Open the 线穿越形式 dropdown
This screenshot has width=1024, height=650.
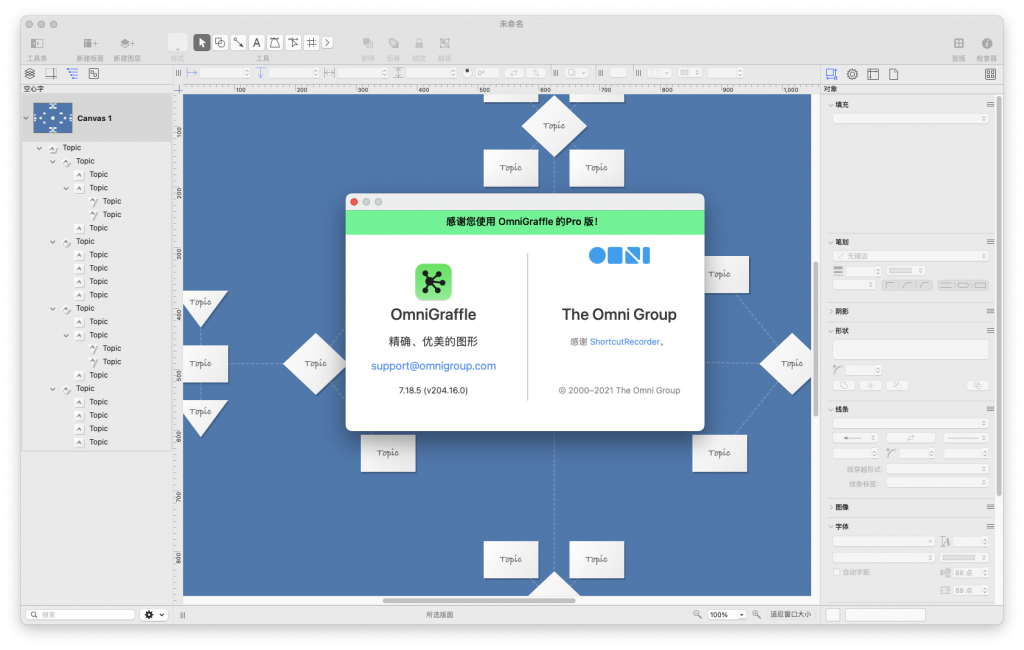tap(936, 469)
